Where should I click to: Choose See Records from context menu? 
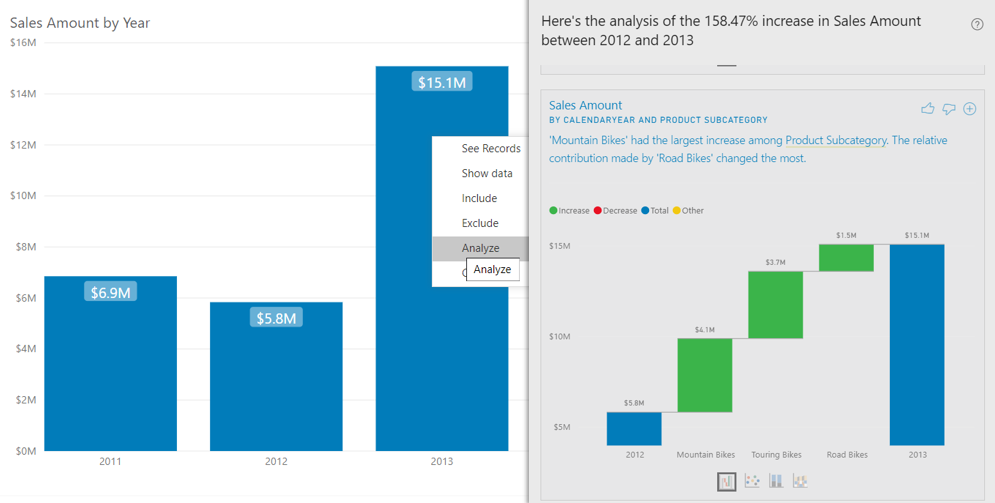point(491,148)
